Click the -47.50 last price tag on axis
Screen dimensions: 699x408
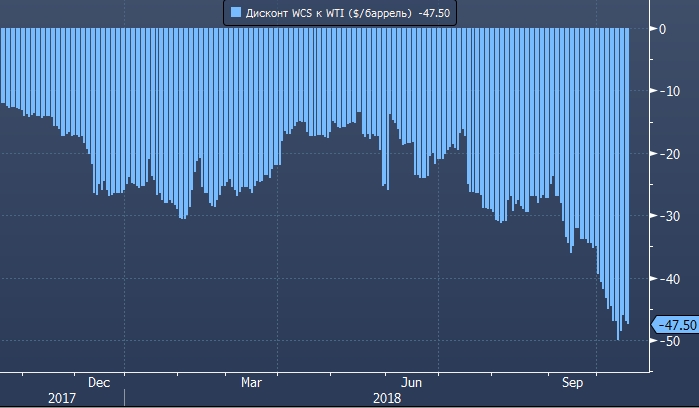point(673,325)
